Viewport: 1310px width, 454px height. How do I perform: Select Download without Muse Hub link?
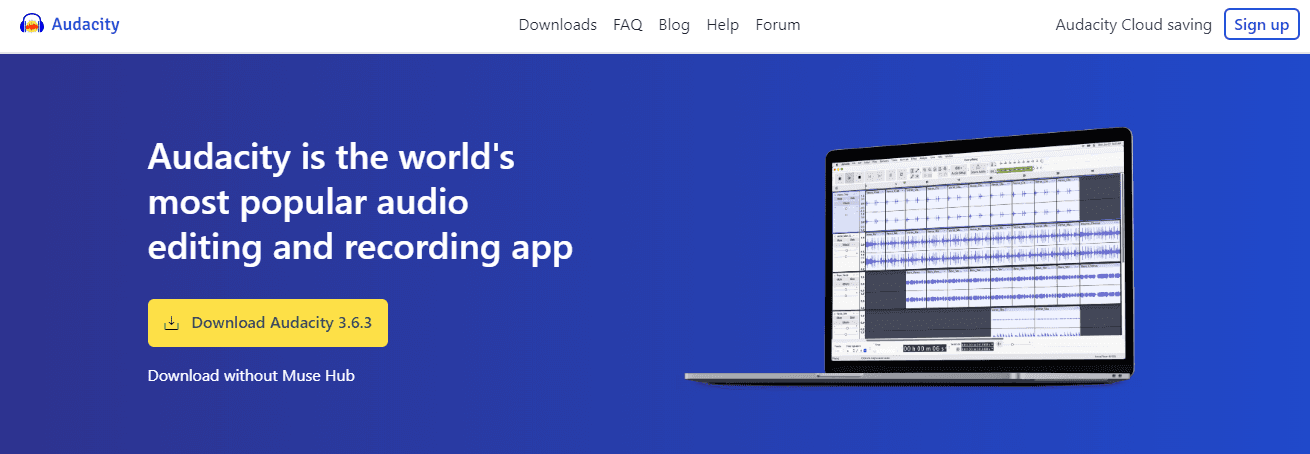[251, 376]
